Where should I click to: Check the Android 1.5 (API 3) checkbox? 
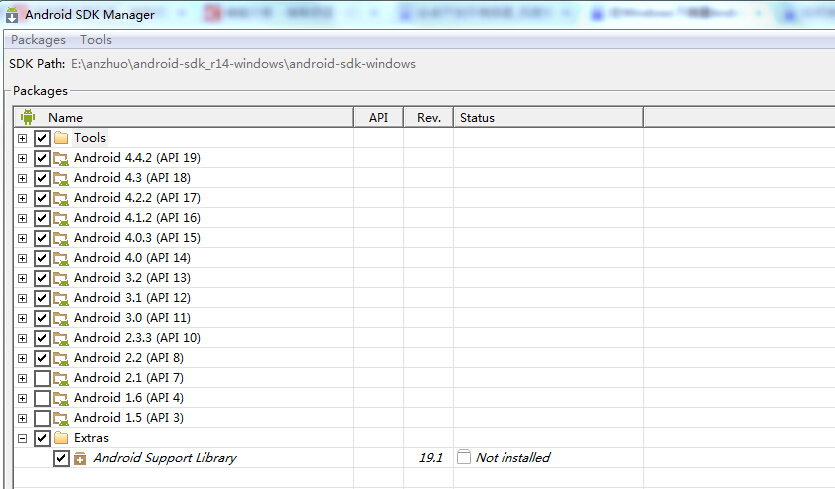coord(42,418)
